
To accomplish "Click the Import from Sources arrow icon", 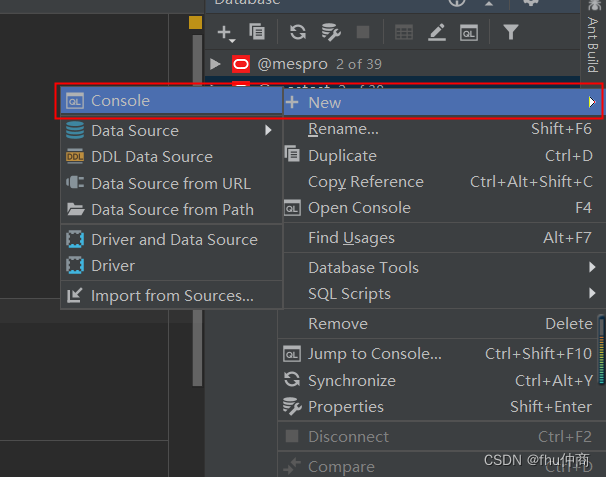I will tap(74, 296).
